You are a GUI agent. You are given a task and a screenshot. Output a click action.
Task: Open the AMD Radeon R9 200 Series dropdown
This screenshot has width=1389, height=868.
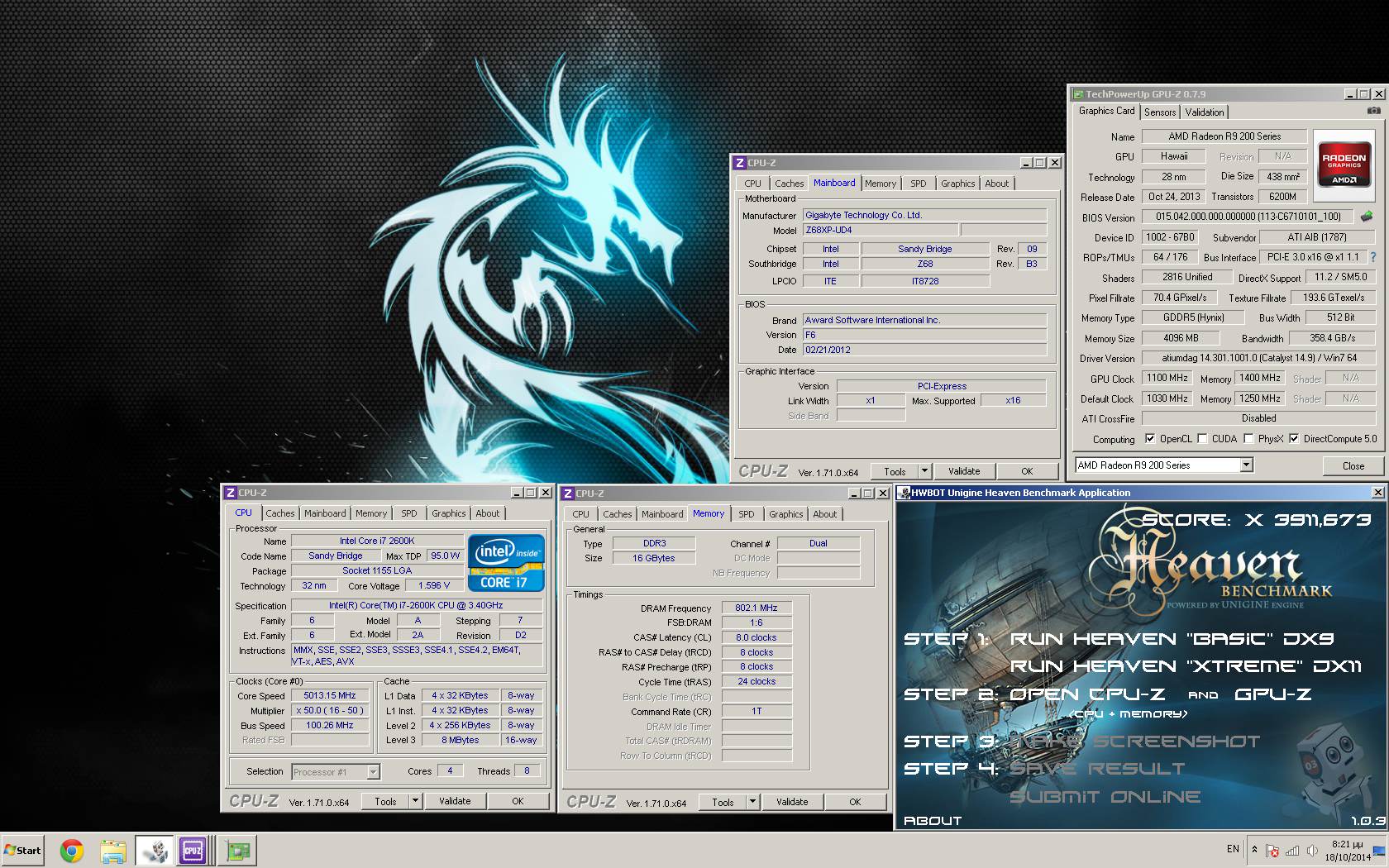(1246, 465)
